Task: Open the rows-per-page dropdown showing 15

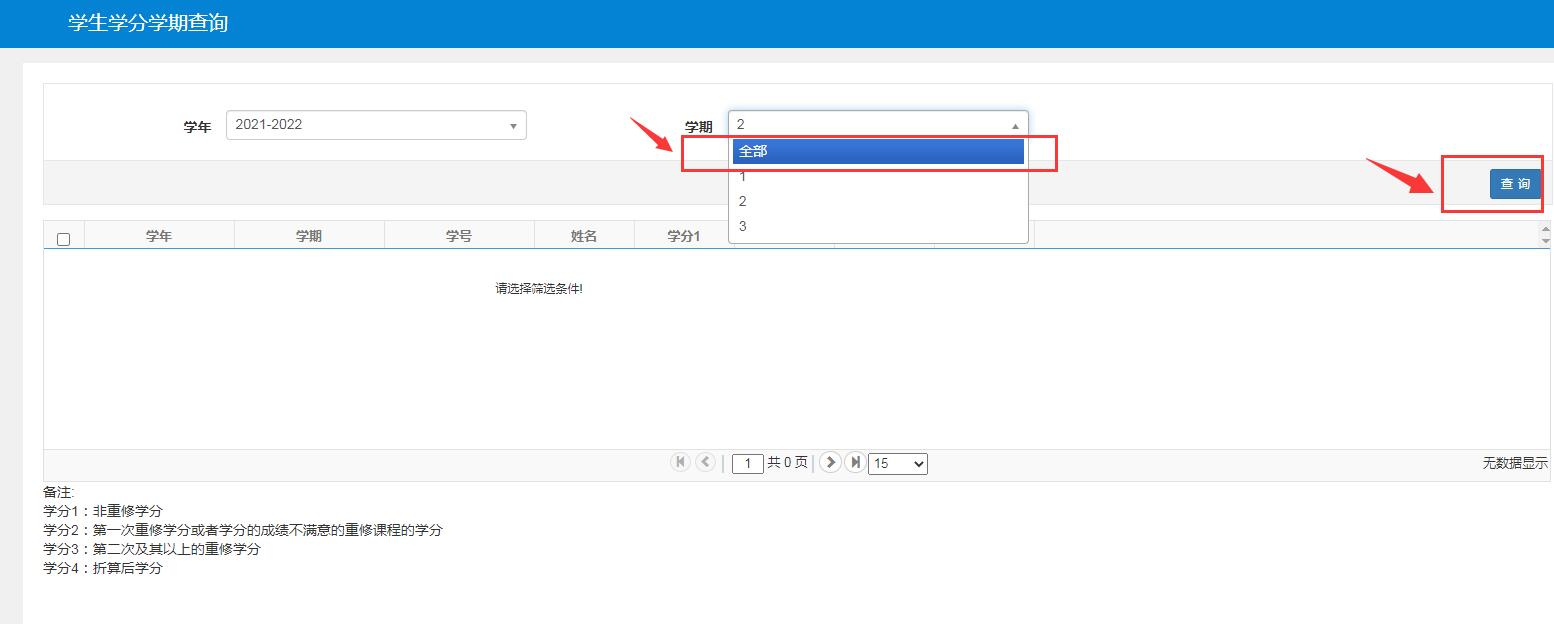Action: tap(898, 464)
